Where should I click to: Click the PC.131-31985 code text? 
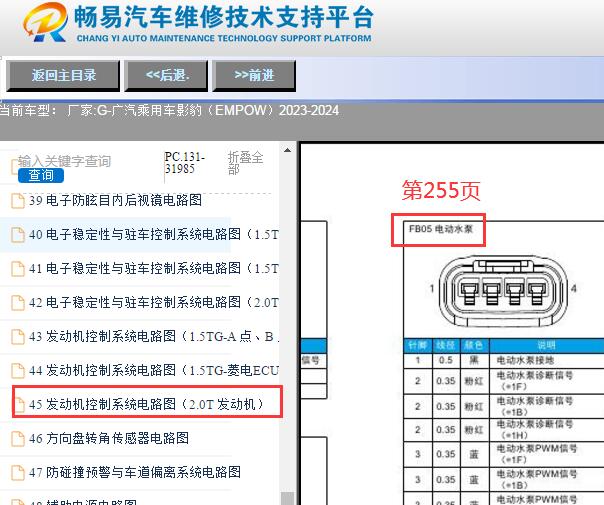tap(185, 163)
